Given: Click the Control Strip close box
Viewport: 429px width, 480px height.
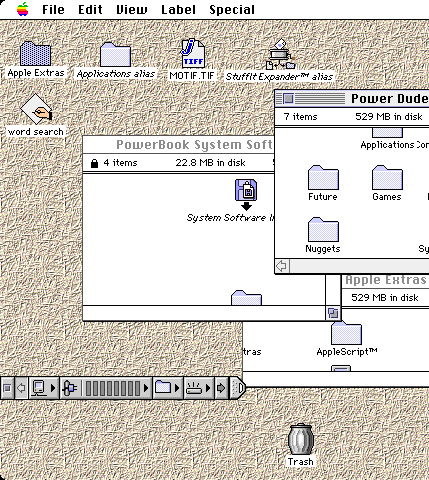Looking at the screenshot, I should click(x=7, y=388).
